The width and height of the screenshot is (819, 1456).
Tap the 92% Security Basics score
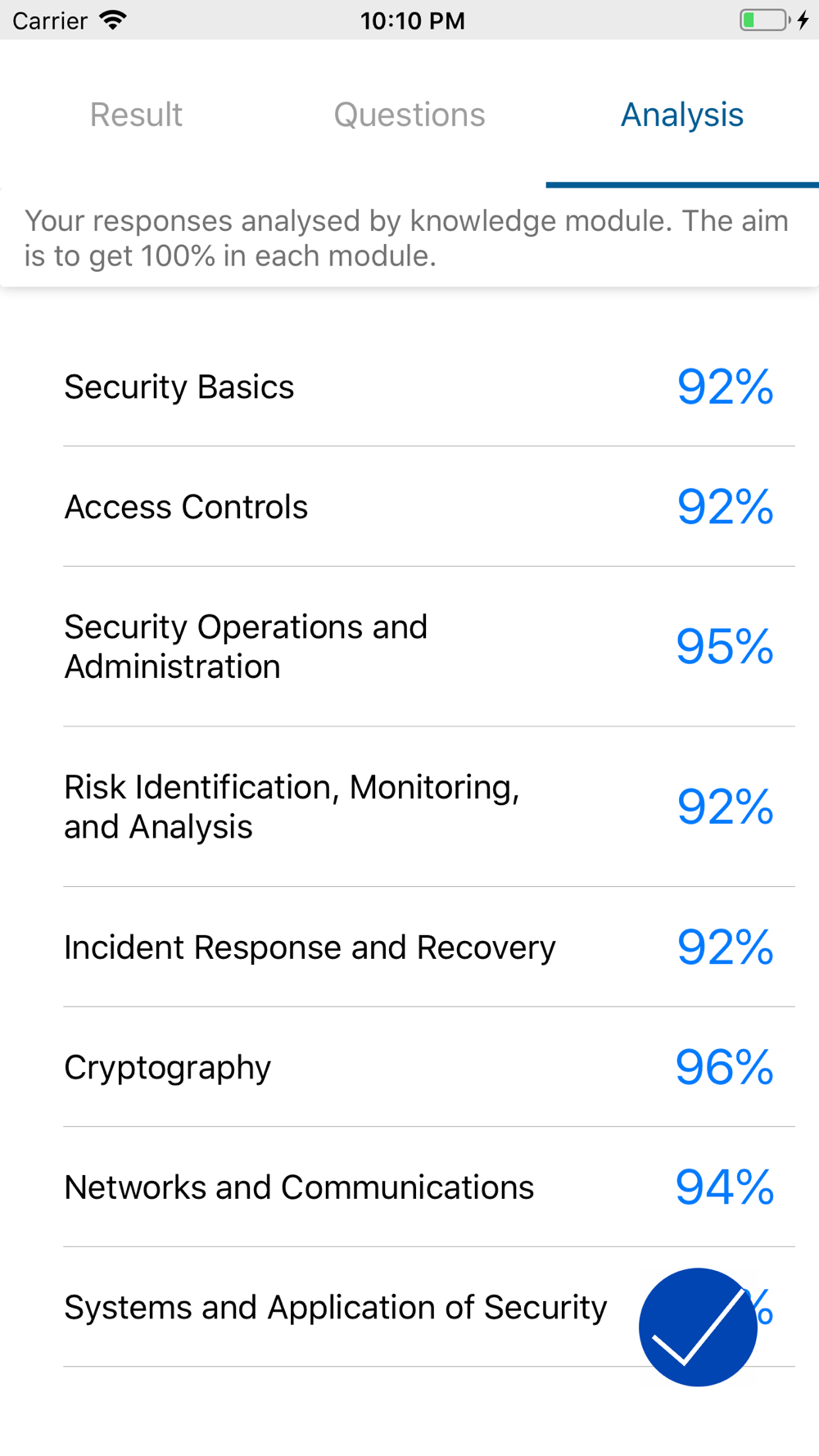[725, 387]
